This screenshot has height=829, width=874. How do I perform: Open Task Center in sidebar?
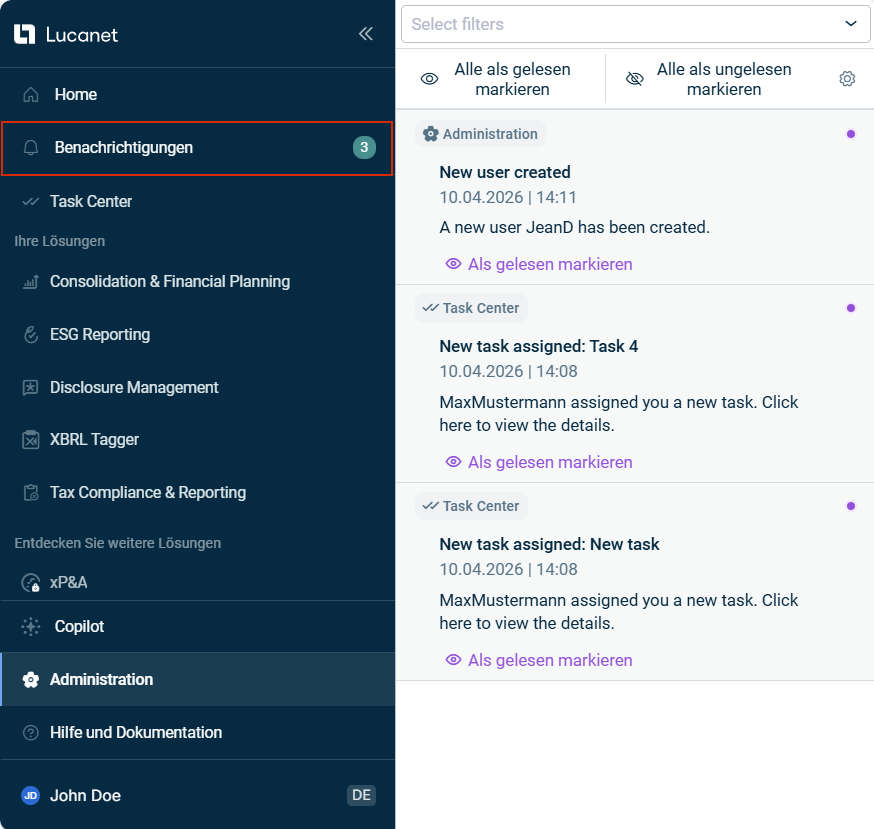[x=197, y=201]
